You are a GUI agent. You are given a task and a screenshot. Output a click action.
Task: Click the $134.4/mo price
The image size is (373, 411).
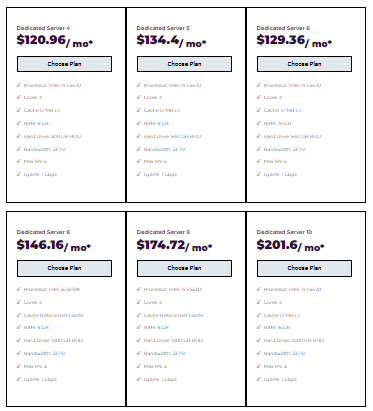tap(171, 41)
